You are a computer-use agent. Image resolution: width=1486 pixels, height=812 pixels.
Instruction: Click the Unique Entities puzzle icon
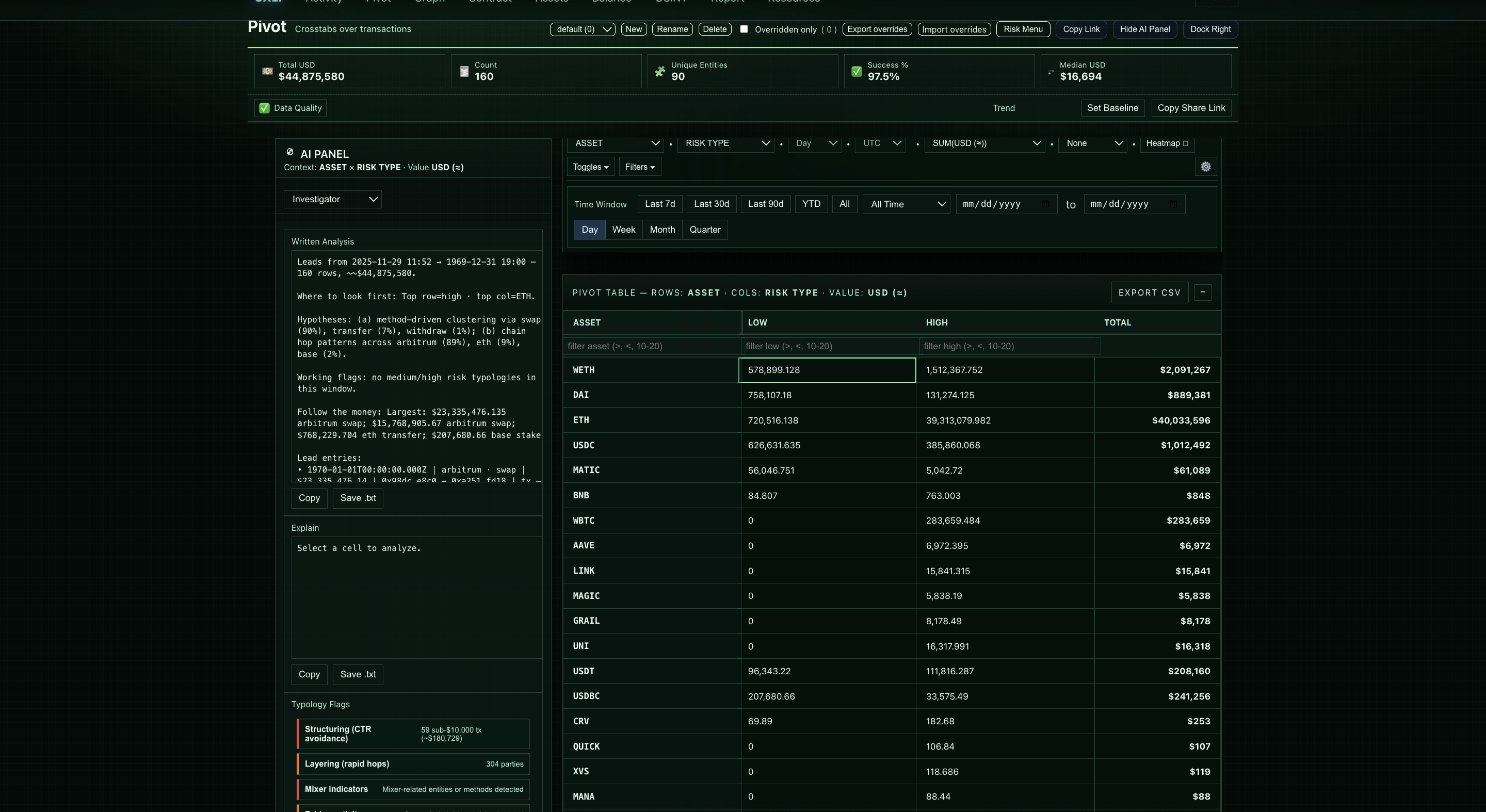pos(660,71)
